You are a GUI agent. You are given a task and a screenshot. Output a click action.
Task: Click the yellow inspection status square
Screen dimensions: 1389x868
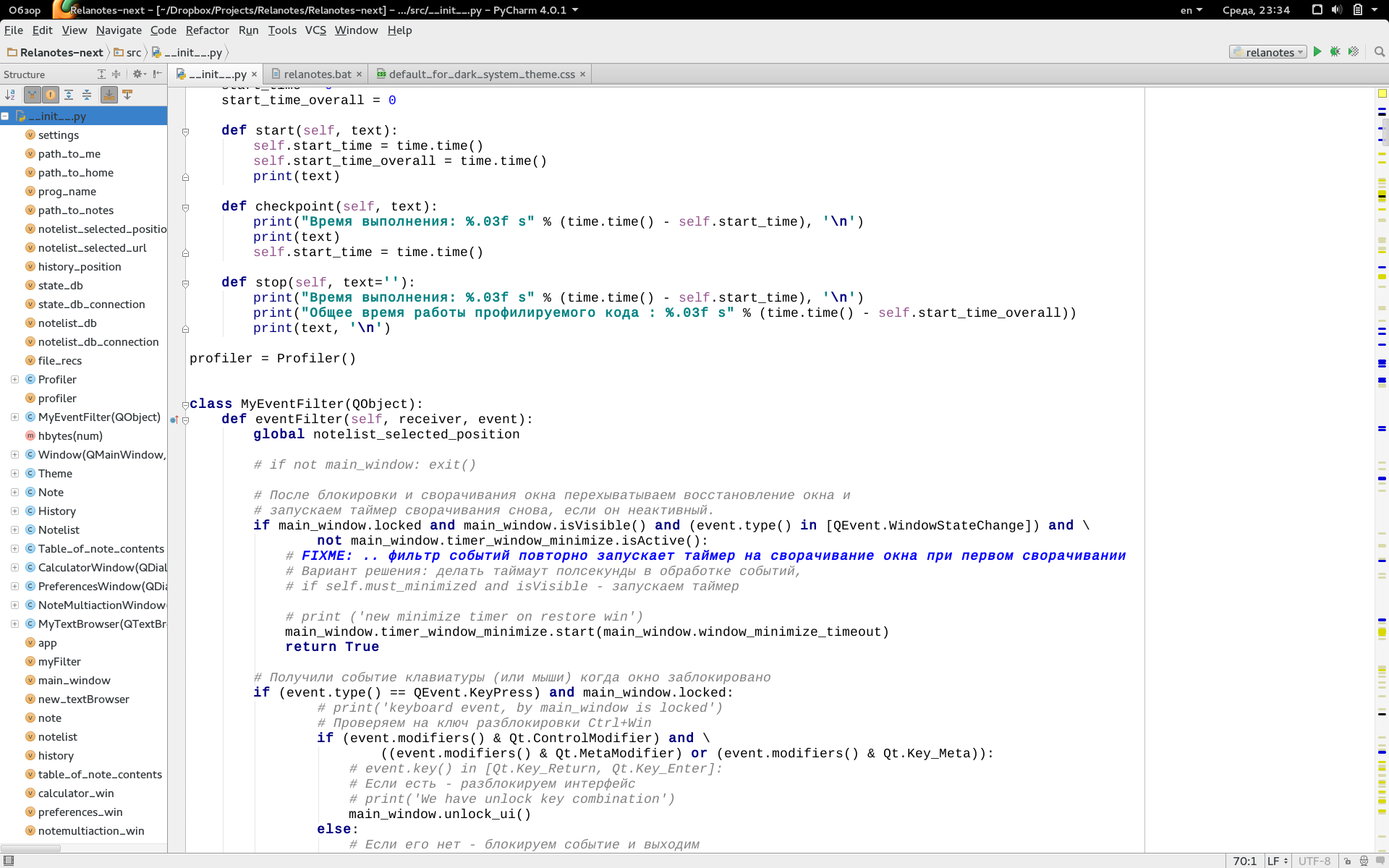(1382, 94)
